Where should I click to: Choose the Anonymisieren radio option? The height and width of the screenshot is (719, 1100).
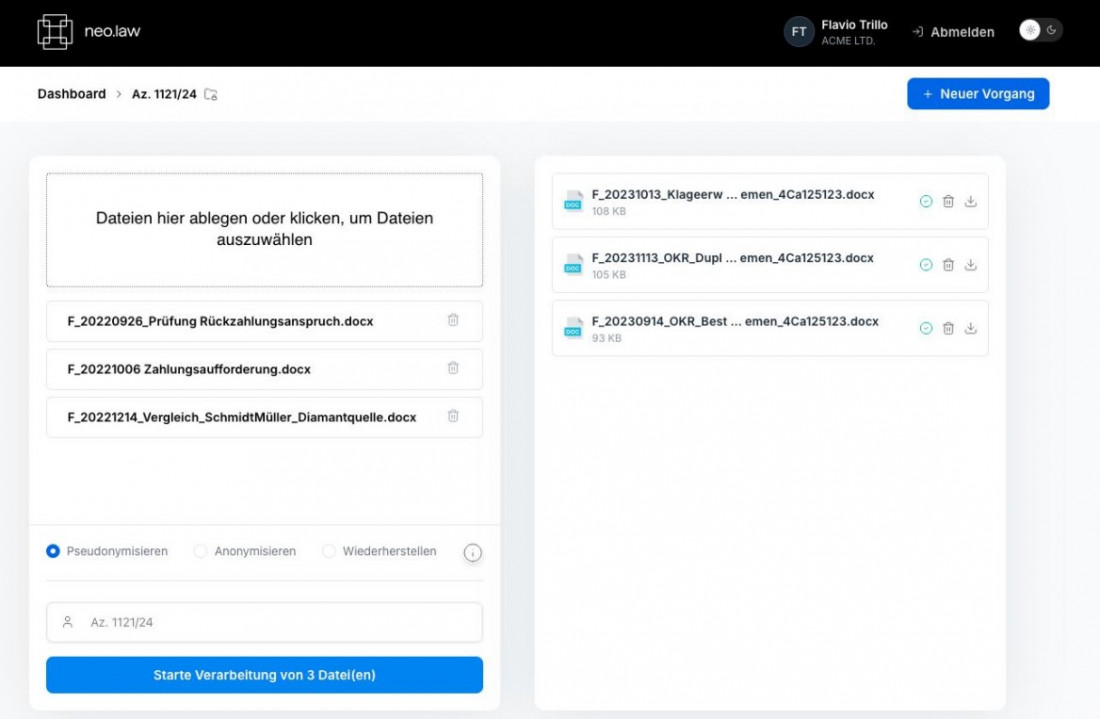click(201, 551)
